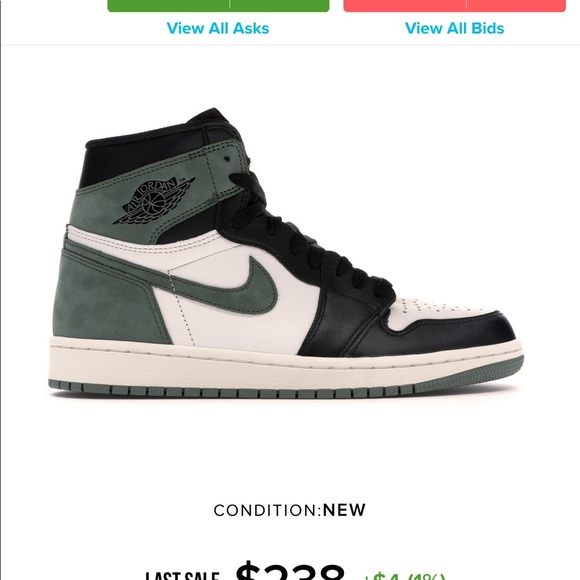Click the white midsole of the shoe
580x580 pixels.
pyautogui.click(x=285, y=368)
